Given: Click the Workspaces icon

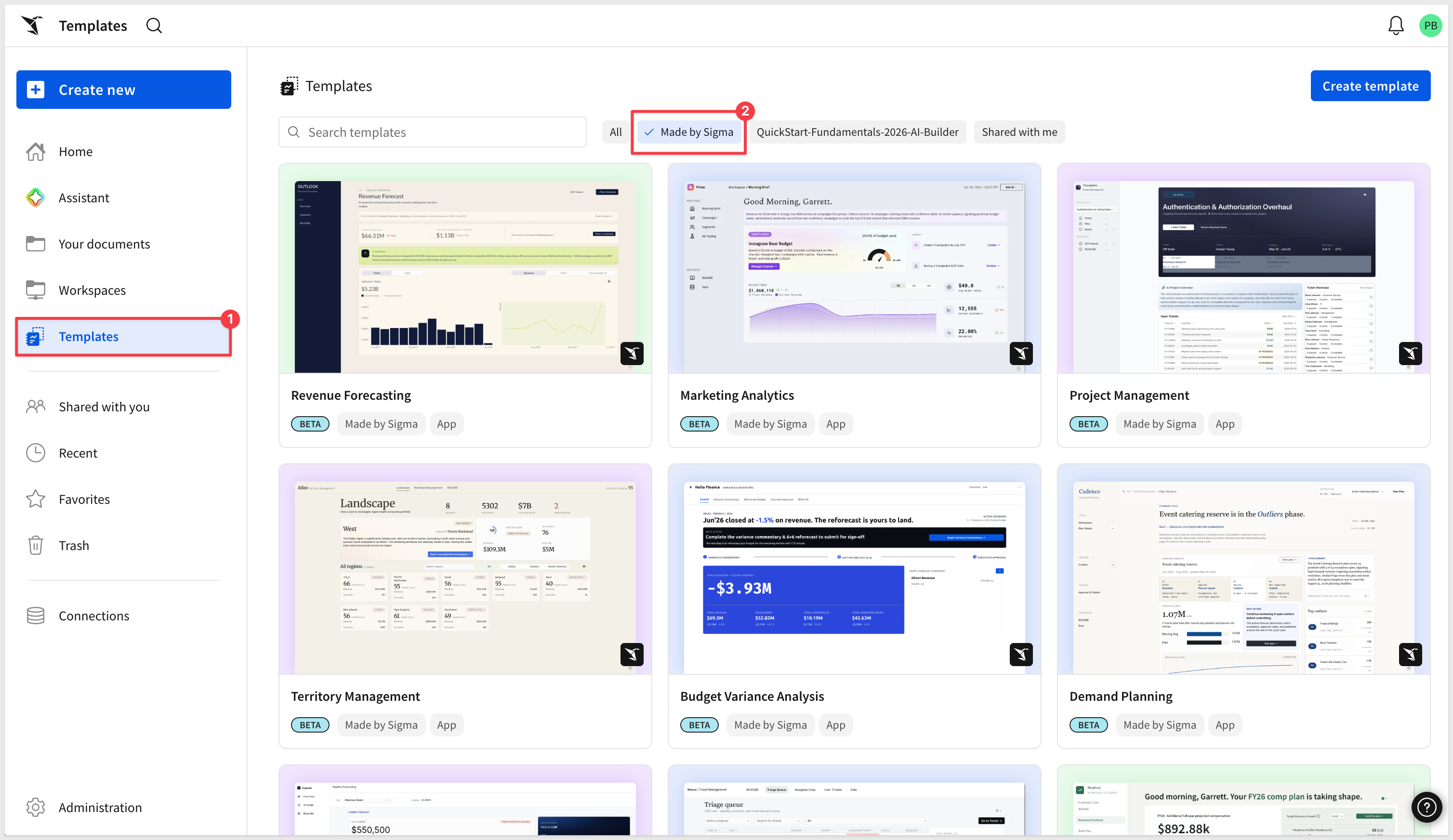Looking at the screenshot, I should (35, 290).
